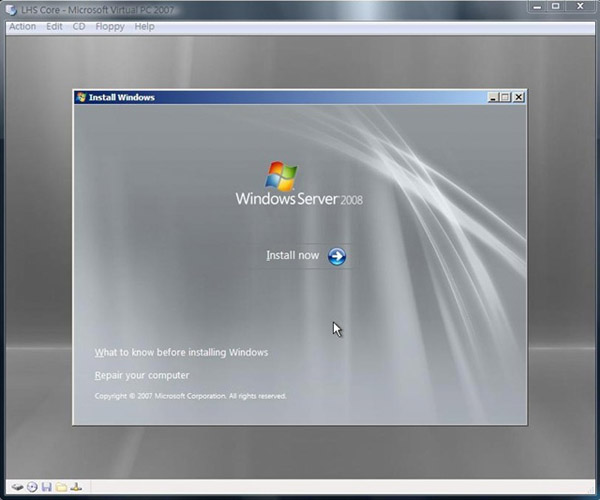Screen dimensions: 600x500
Task: Close the Install Windows dialog
Action: pos(518,98)
